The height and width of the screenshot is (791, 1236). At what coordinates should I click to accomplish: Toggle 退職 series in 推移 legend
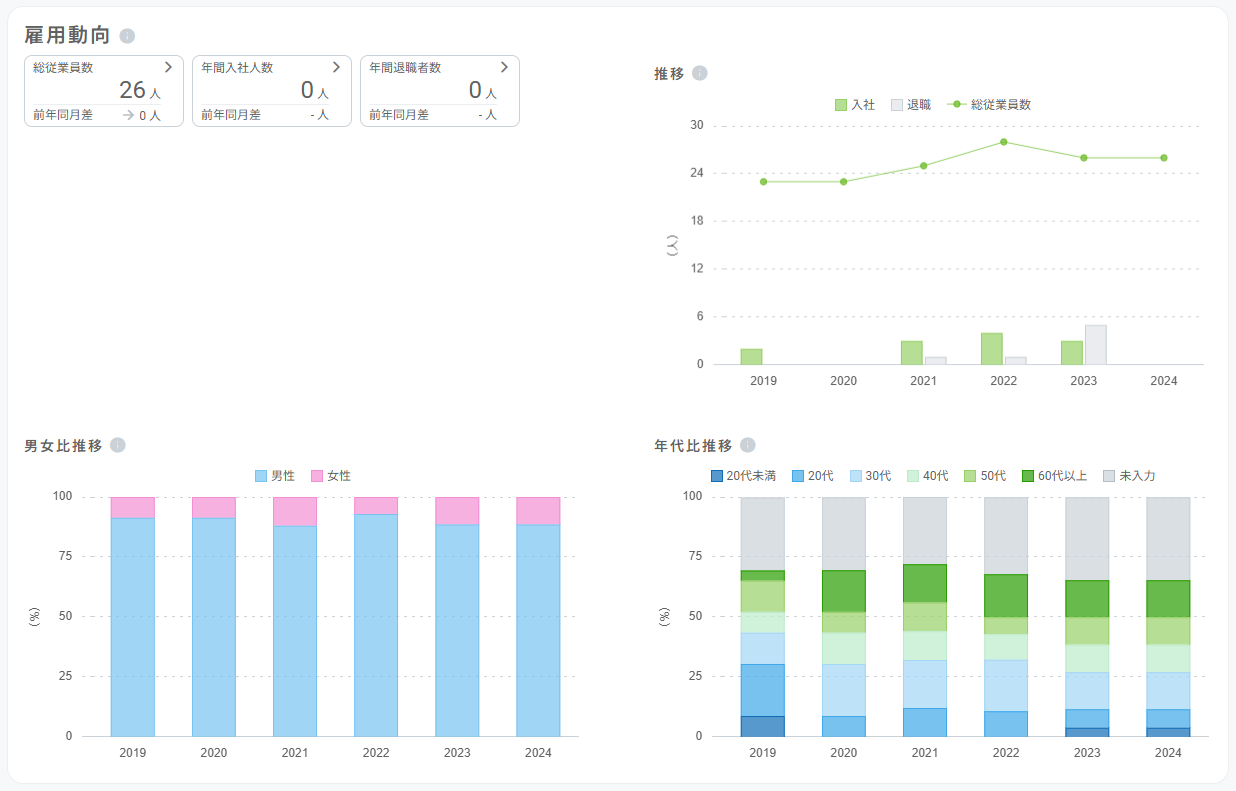911,104
